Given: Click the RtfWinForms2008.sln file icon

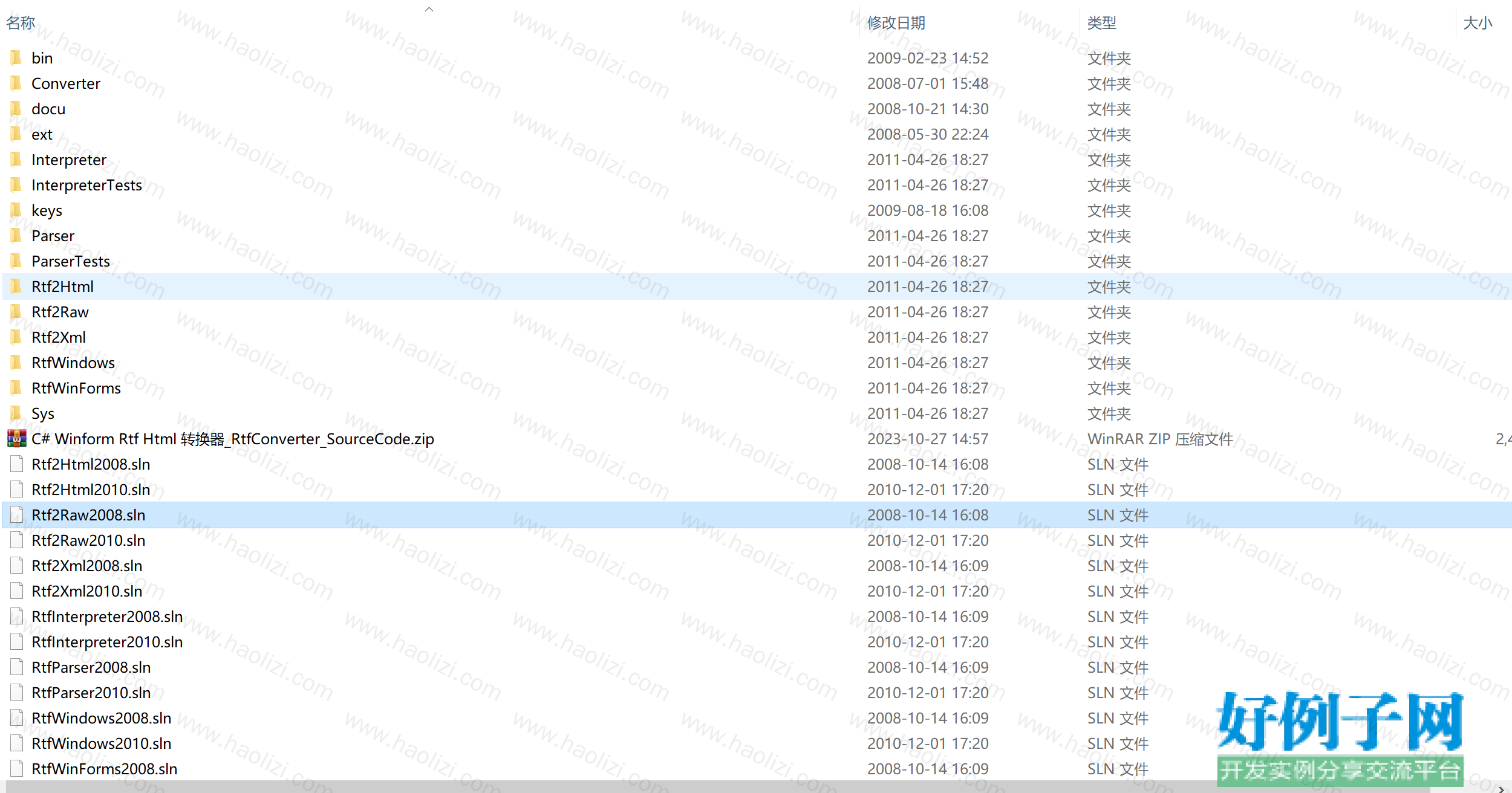Looking at the screenshot, I should tap(17, 769).
